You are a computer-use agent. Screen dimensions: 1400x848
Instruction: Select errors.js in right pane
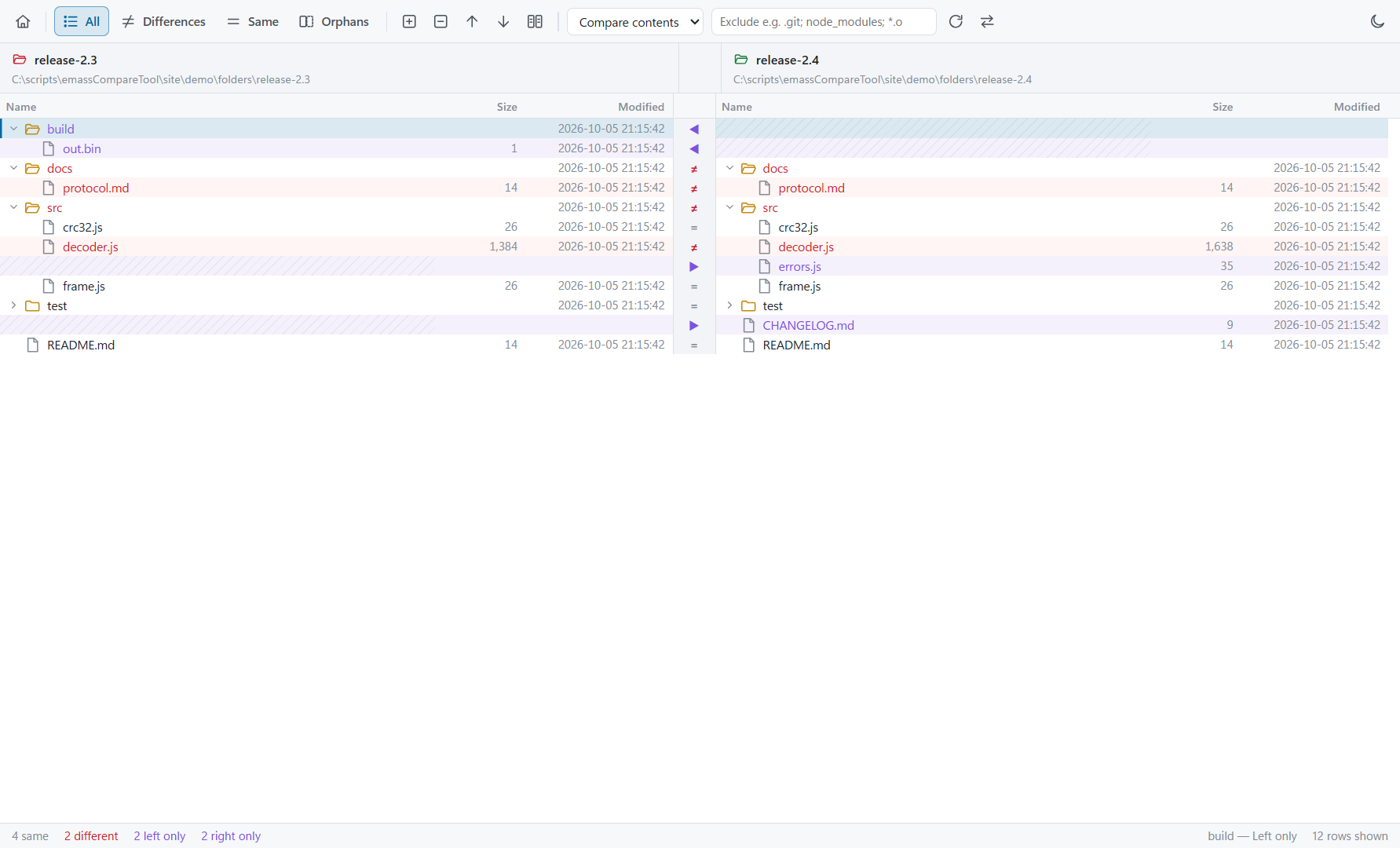799,266
